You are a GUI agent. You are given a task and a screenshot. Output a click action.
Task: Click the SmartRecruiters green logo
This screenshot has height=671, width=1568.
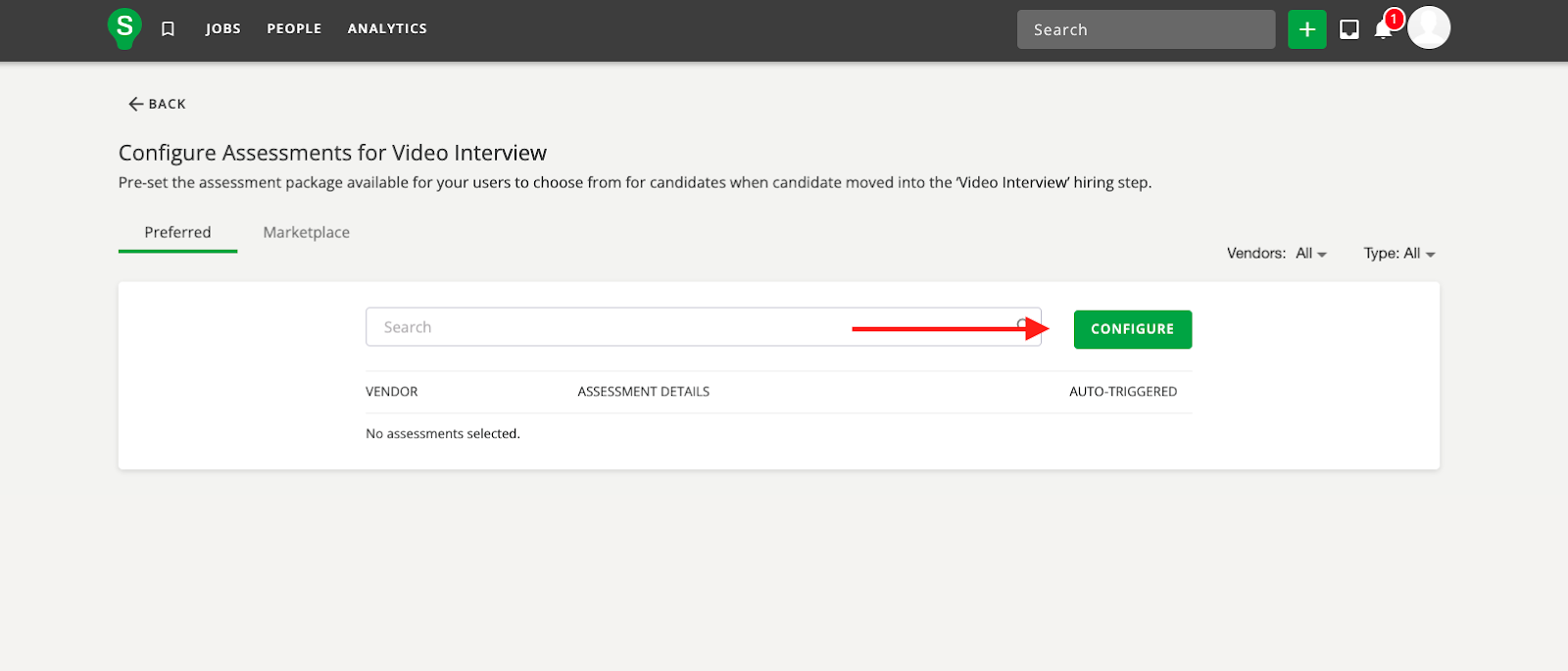[124, 28]
